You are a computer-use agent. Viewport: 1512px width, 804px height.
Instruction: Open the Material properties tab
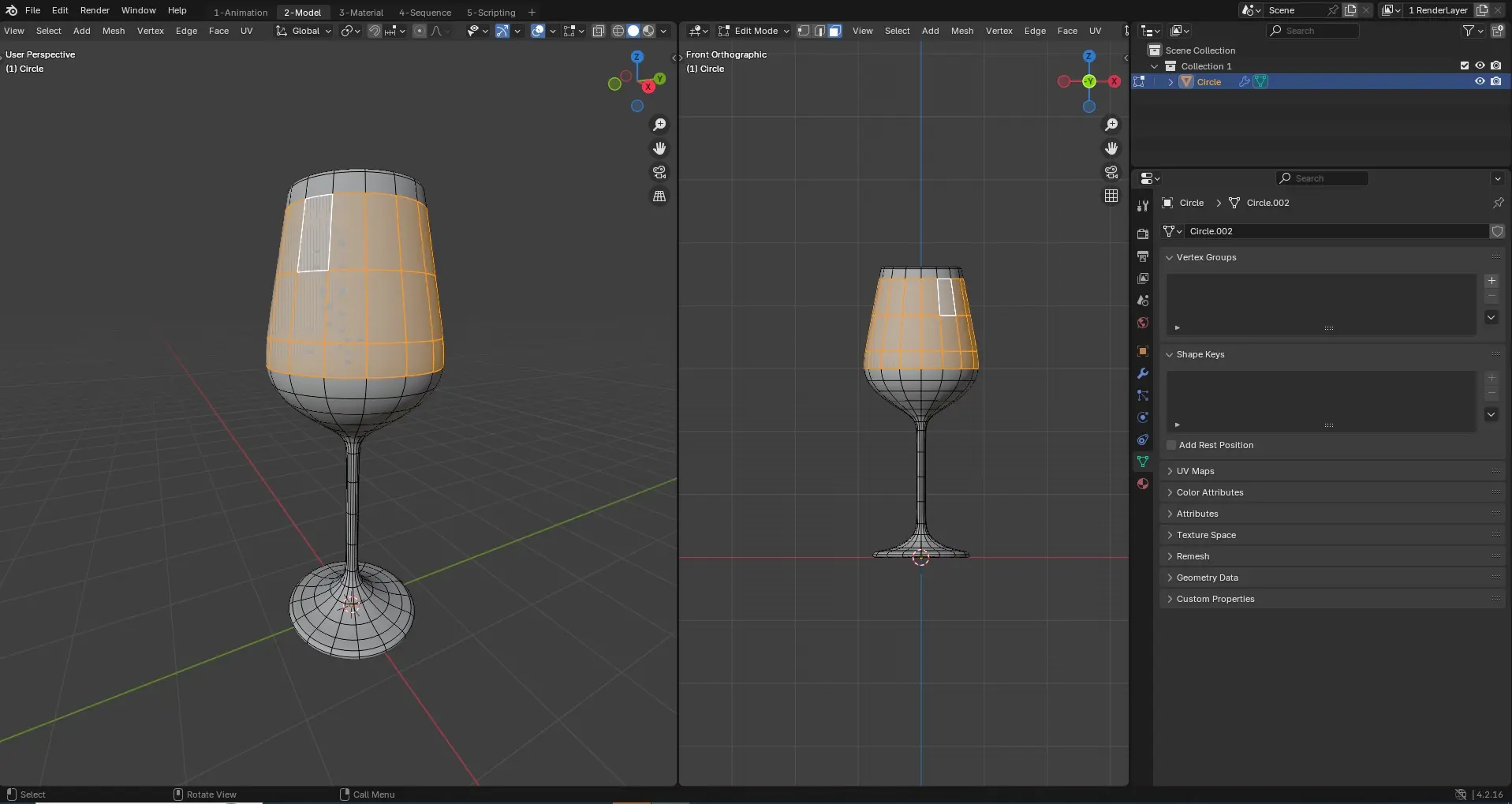coord(1143,484)
